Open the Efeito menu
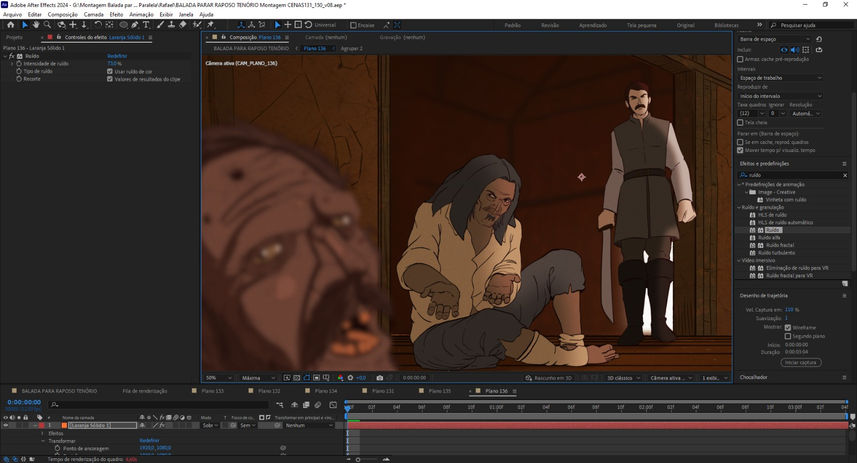The width and height of the screenshot is (857, 463). pyautogui.click(x=116, y=15)
